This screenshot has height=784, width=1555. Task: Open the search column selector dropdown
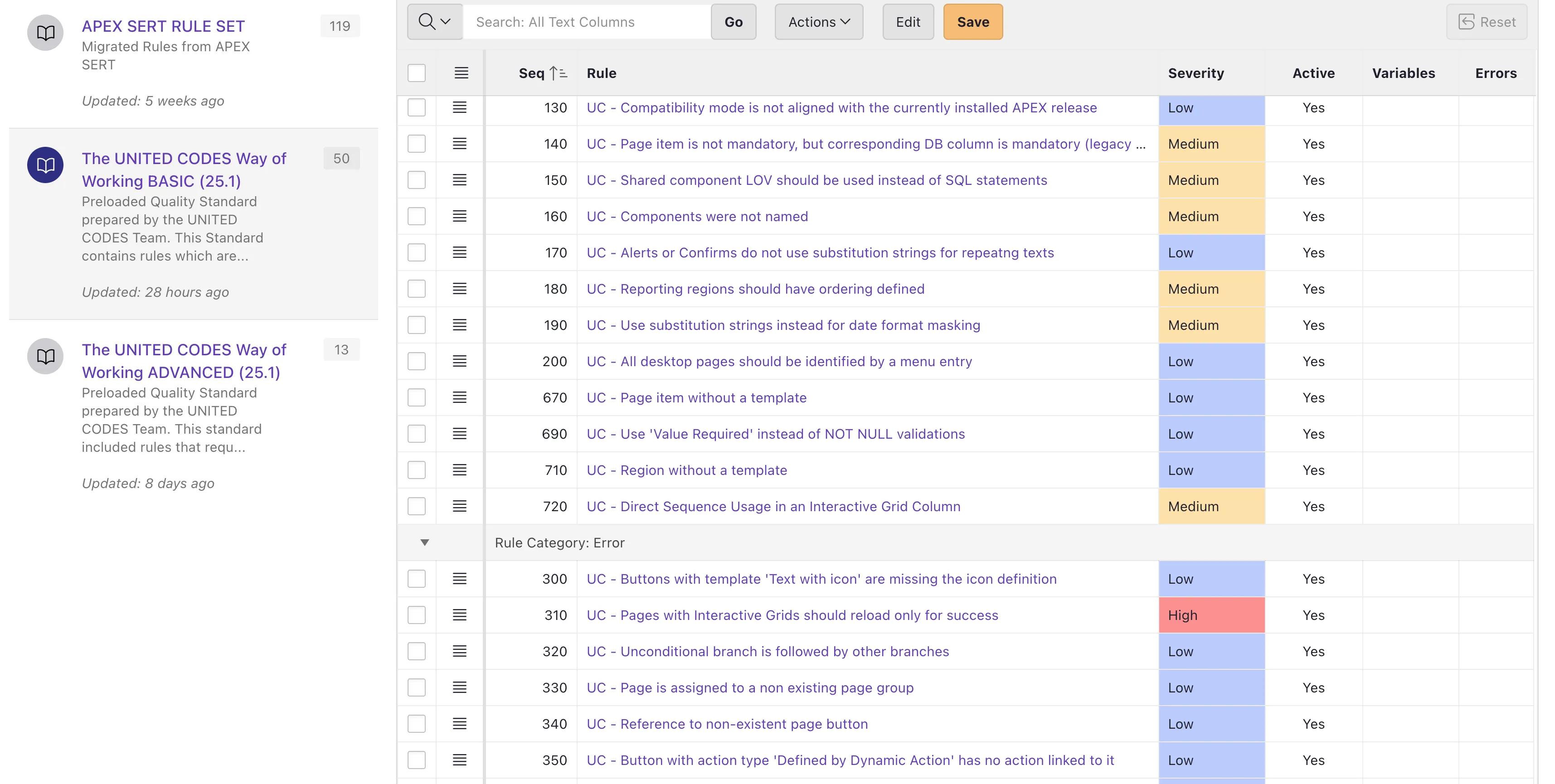[435, 22]
